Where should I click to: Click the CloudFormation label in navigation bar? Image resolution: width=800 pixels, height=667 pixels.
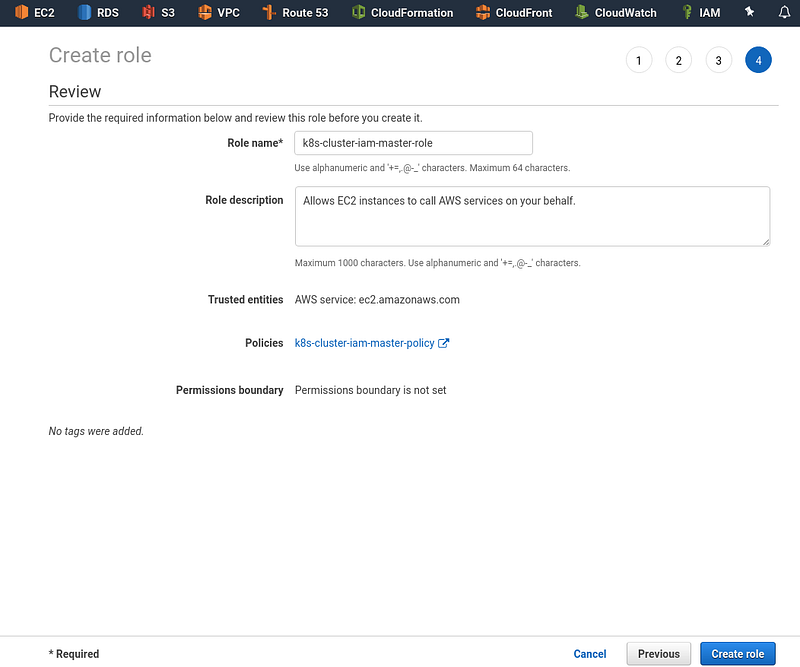[x=412, y=13]
